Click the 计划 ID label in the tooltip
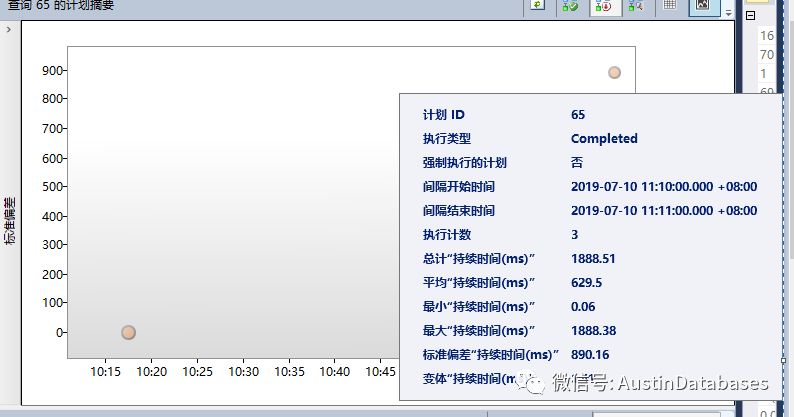 [x=444, y=115]
